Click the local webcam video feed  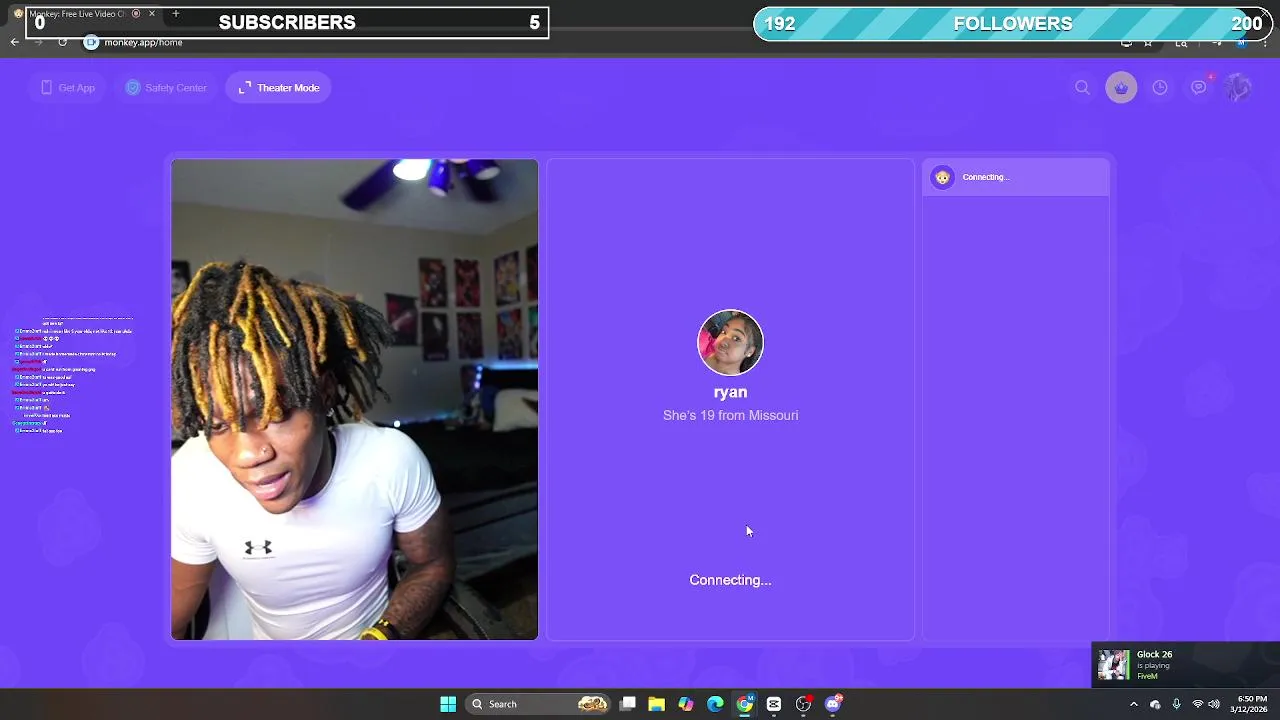(354, 399)
